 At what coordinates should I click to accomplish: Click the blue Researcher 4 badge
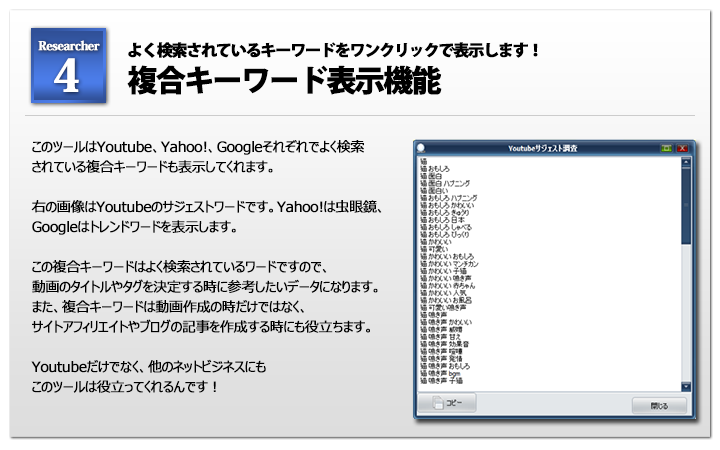coord(68,66)
